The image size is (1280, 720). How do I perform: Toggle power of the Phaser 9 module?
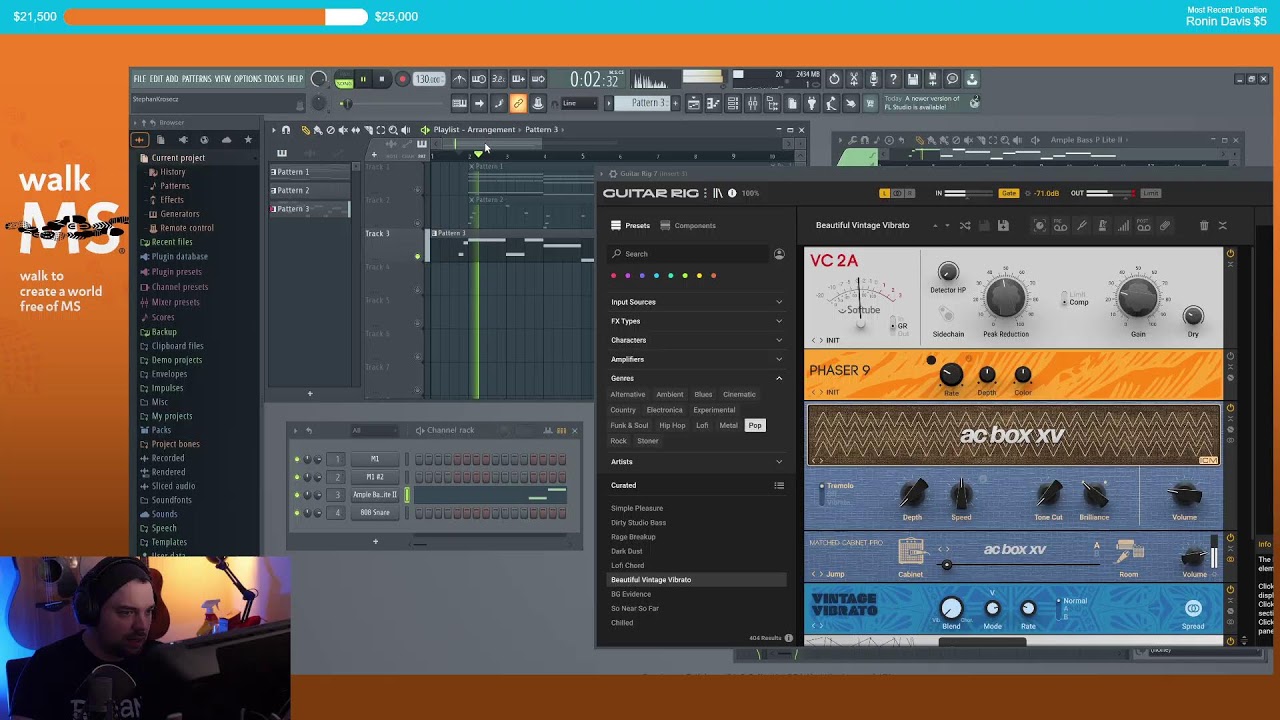[x=1230, y=356]
